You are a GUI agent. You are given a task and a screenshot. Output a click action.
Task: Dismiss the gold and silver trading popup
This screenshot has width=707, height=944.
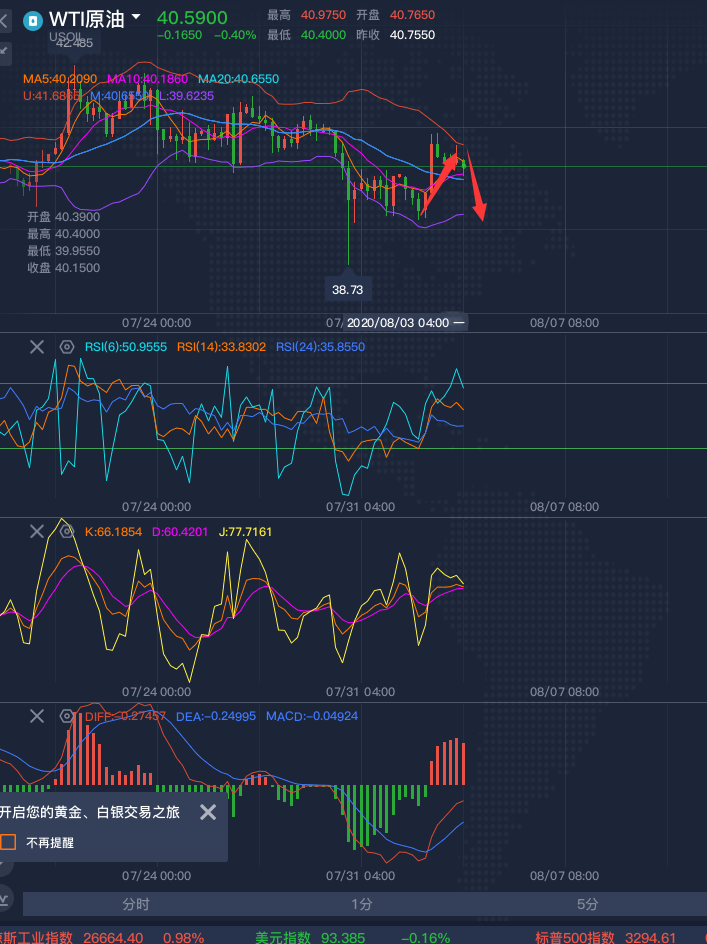208,812
